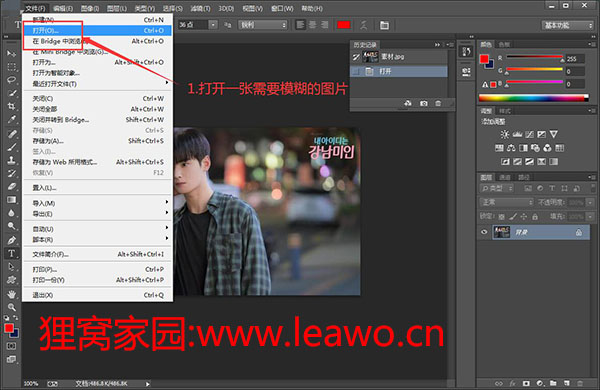Choose 关闭全部 menu item
Viewport: 600px width, 390px height.
tap(98, 109)
